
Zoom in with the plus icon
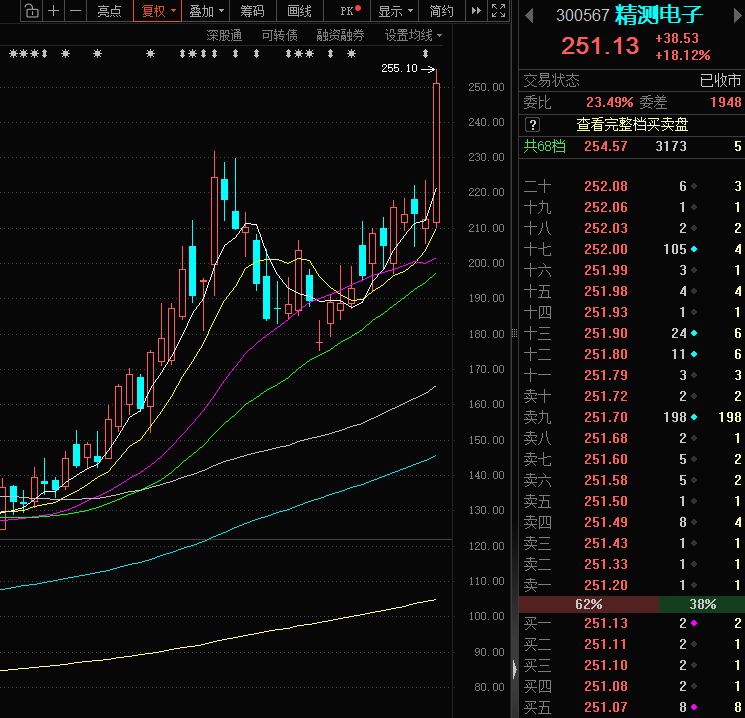pyautogui.click(x=53, y=10)
